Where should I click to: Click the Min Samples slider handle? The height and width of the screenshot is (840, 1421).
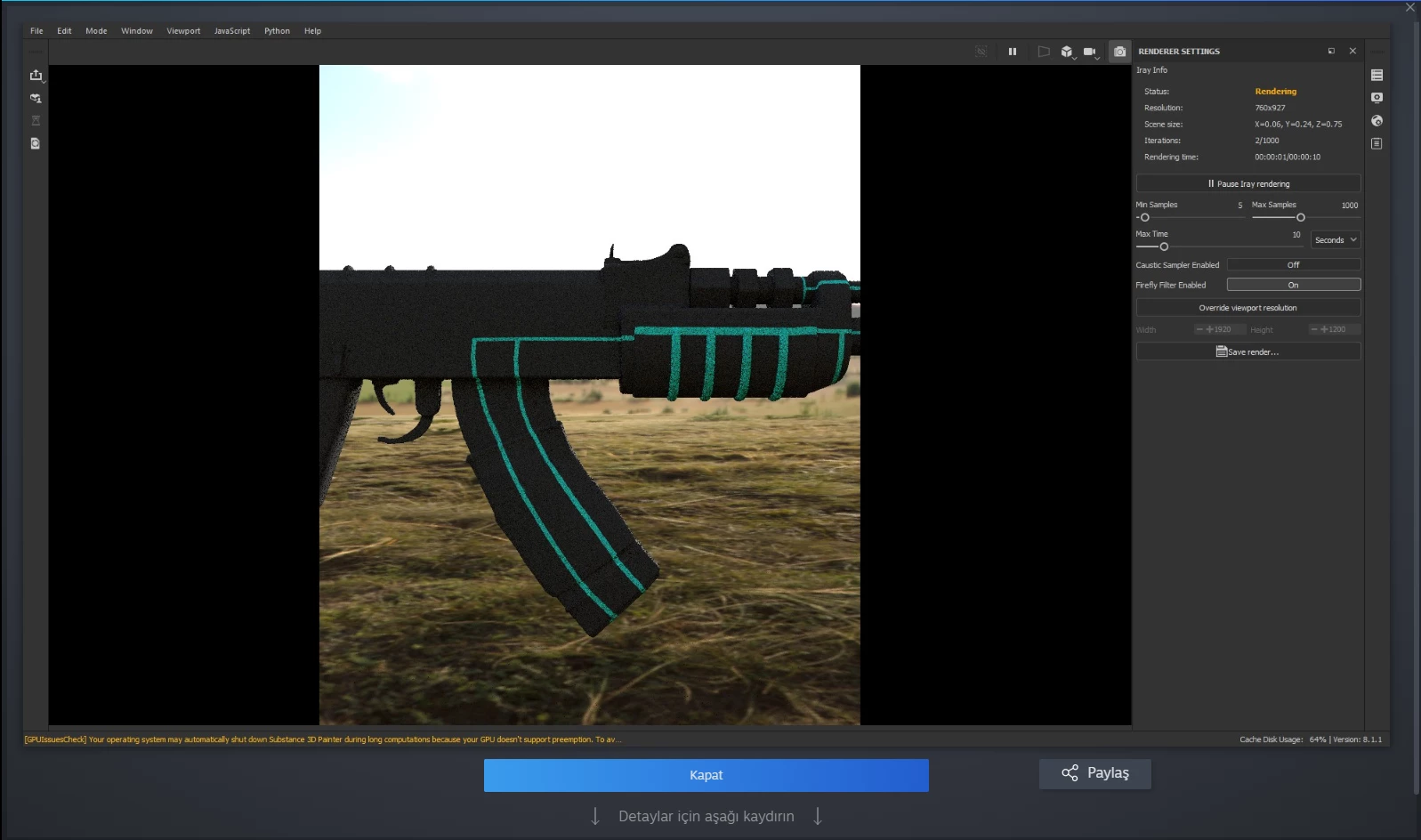(1145, 218)
